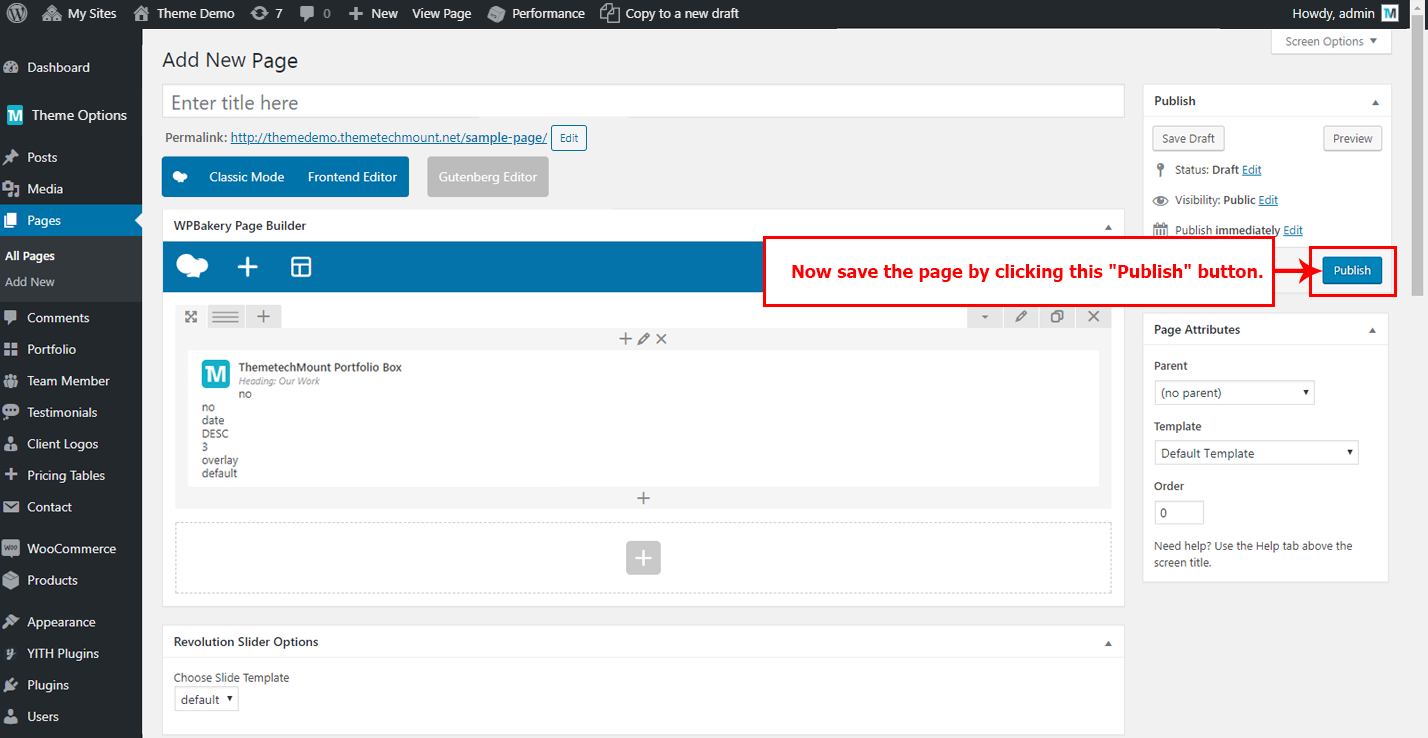This screenshot has width=1428, height=738.
Task: Delete the row with the X icon
Action: tap(1093, 316)
